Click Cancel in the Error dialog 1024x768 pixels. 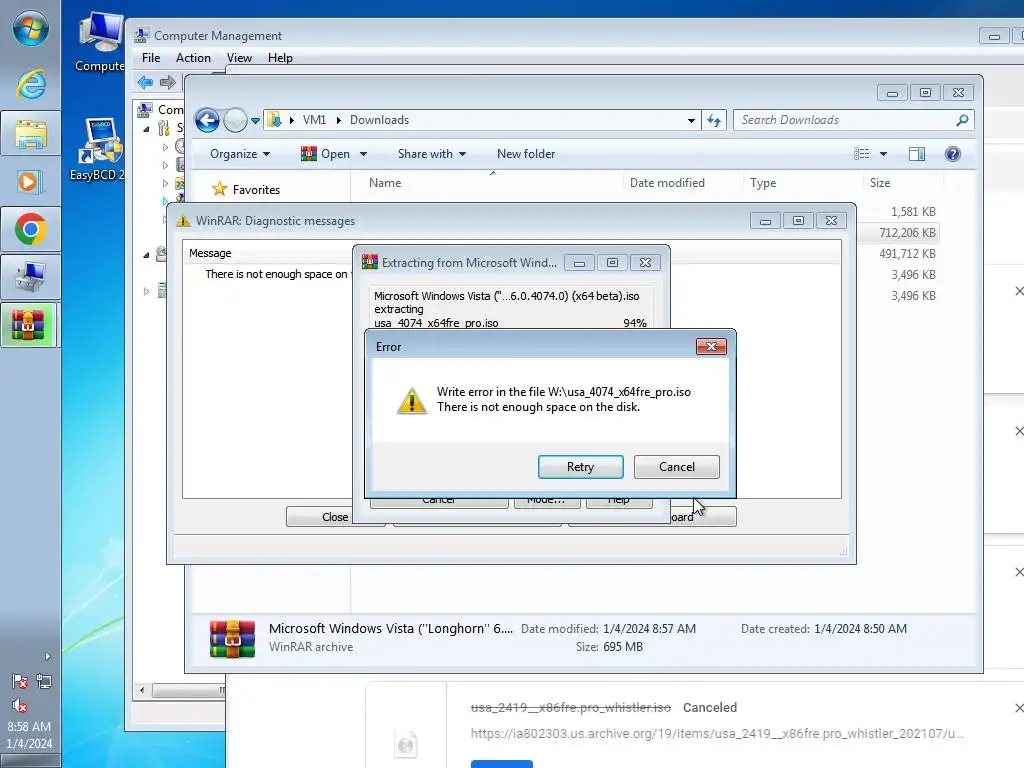click(x=677, y=467)
